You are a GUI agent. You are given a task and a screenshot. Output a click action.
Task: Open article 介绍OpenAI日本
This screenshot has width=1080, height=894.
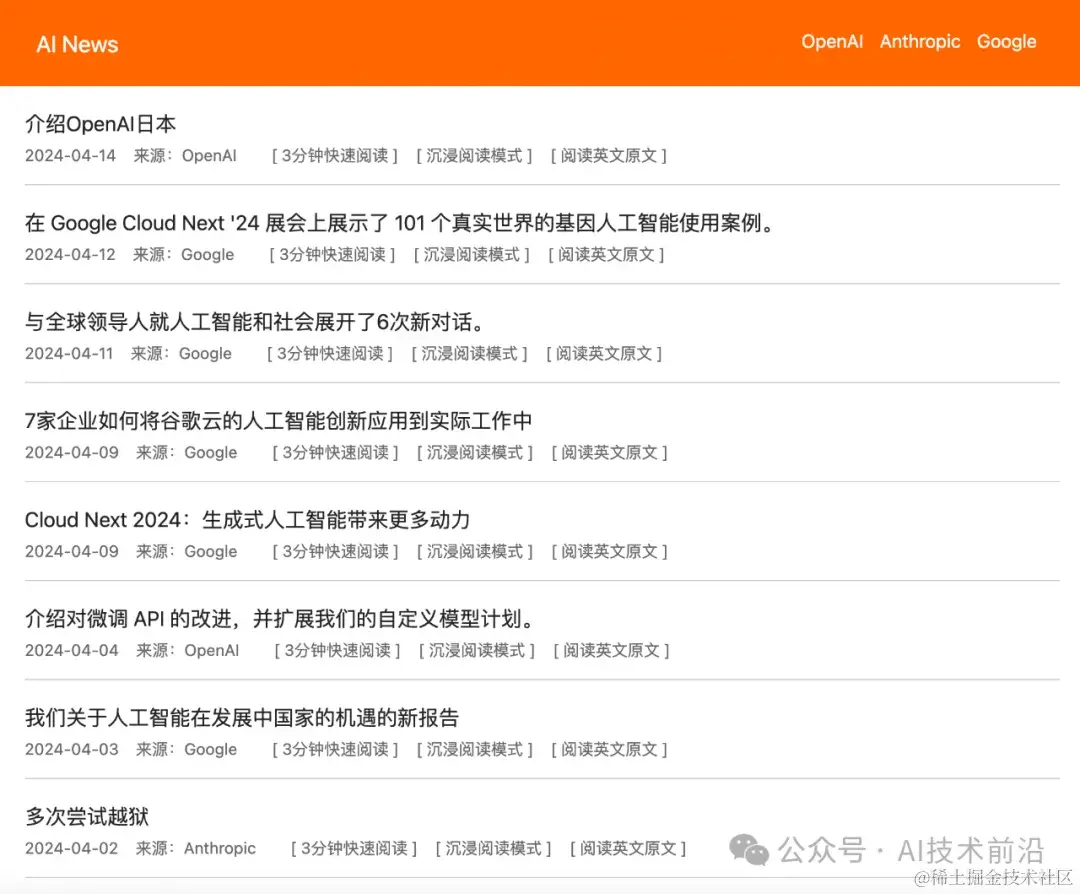click(x=101, y=124)
